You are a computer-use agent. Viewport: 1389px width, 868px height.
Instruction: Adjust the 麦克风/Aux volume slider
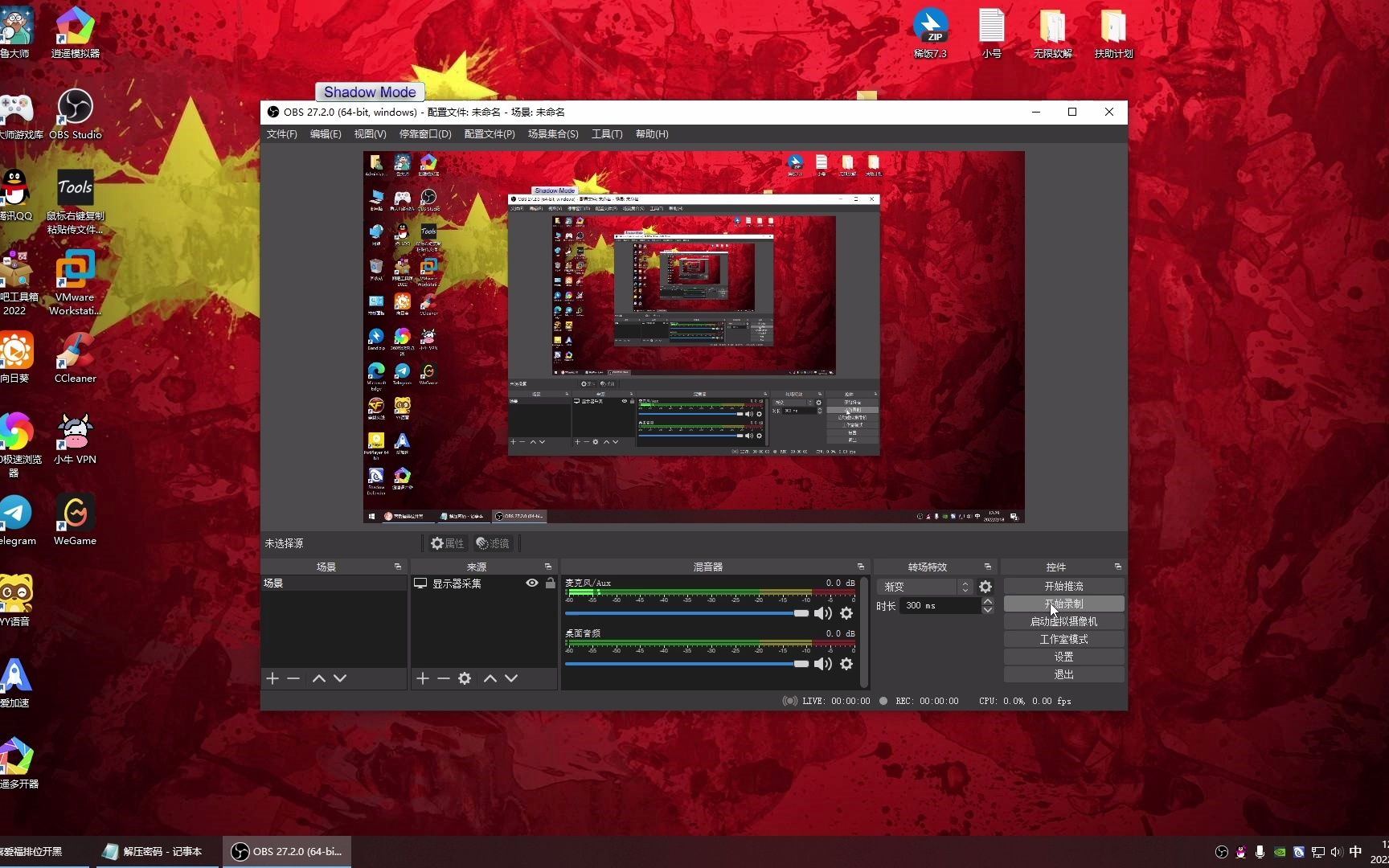pos(686,613)
